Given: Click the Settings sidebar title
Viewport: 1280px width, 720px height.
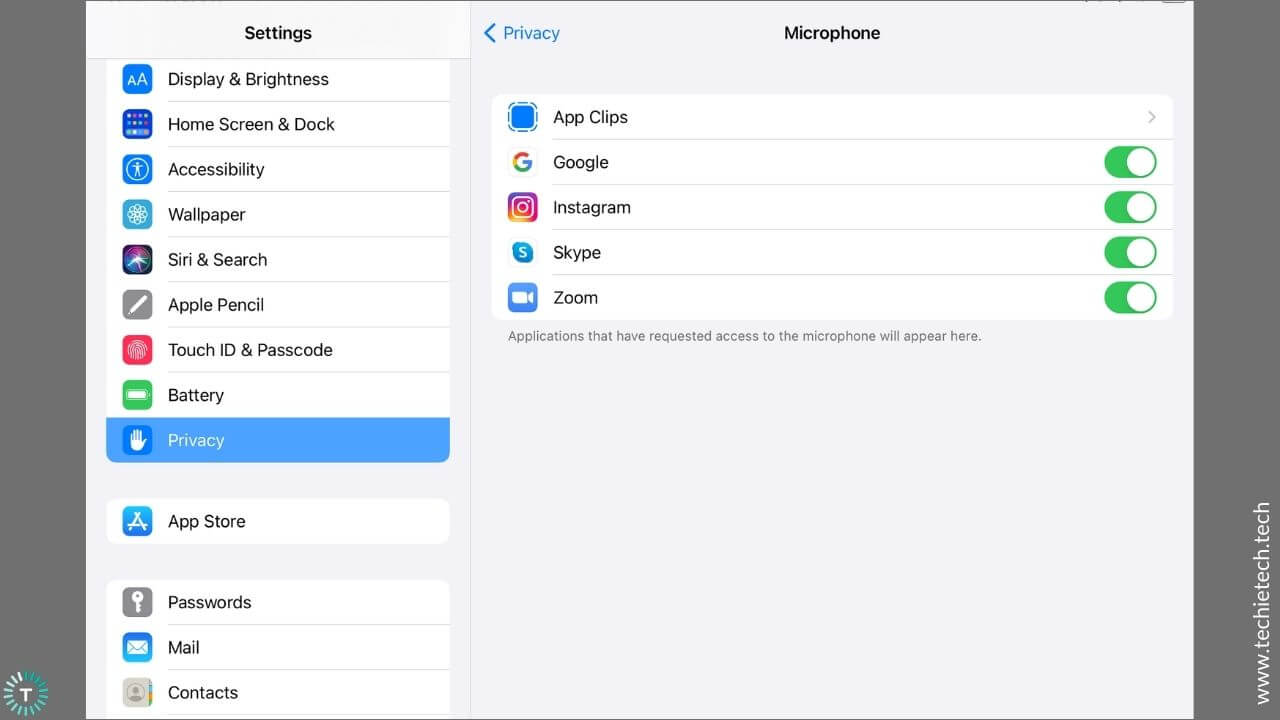Looking at the screenshot, I should (278, 33).
